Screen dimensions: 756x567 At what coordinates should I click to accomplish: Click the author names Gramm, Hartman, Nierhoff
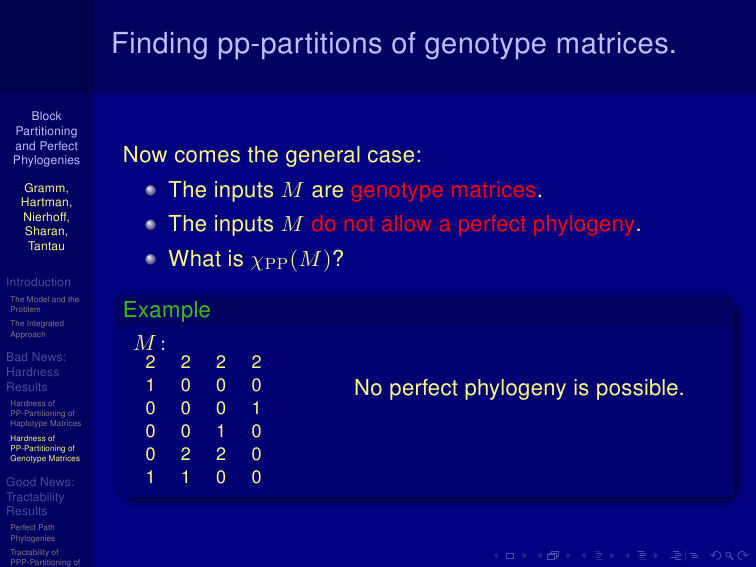(x=46, y=202)
